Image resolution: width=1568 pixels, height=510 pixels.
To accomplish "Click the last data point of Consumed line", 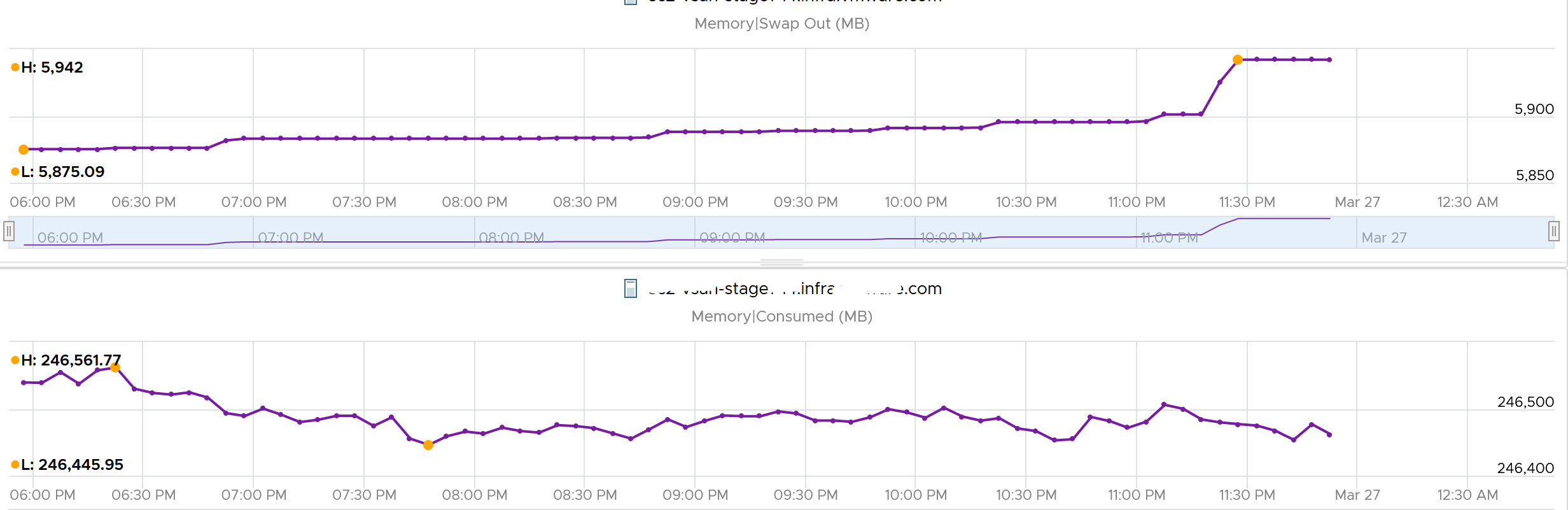I will [1329, 435].
